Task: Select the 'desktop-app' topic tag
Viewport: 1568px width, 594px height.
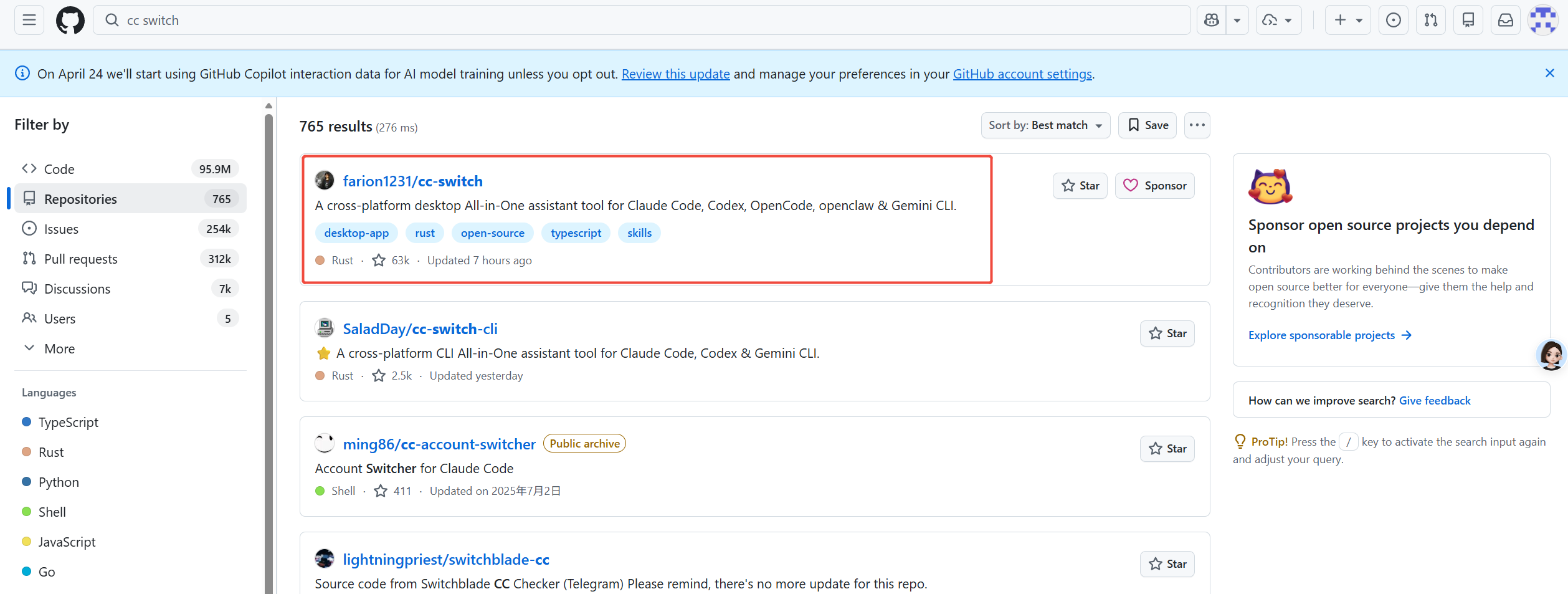Action: coord(356,233)
